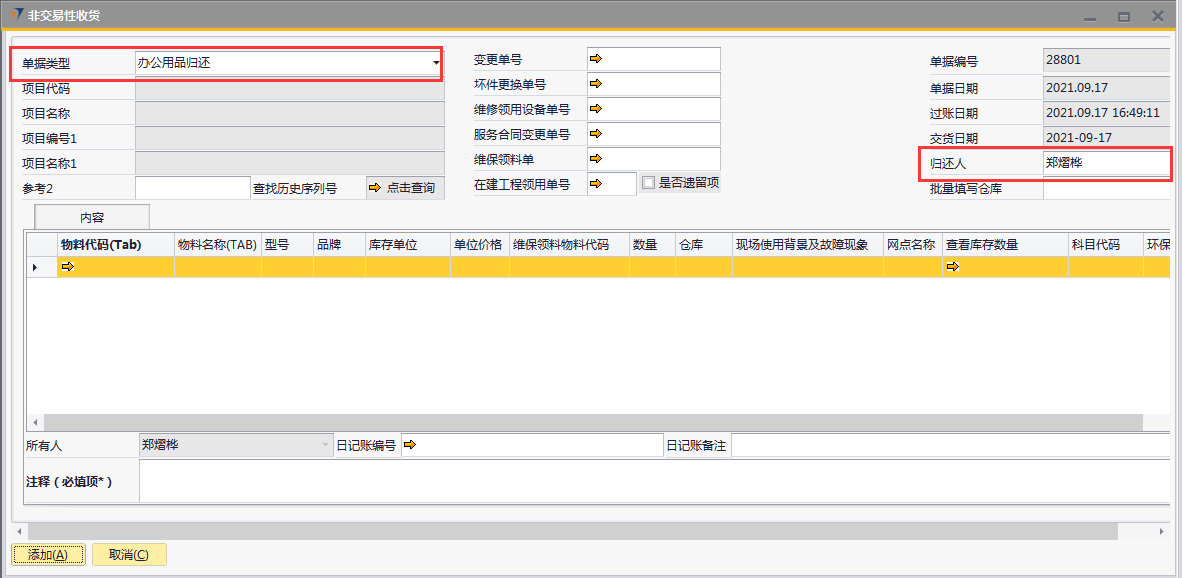Click arrow icon in 在建工程领用单号 field
This screenshot has height=578, width=1182.
tap(596, 184)
